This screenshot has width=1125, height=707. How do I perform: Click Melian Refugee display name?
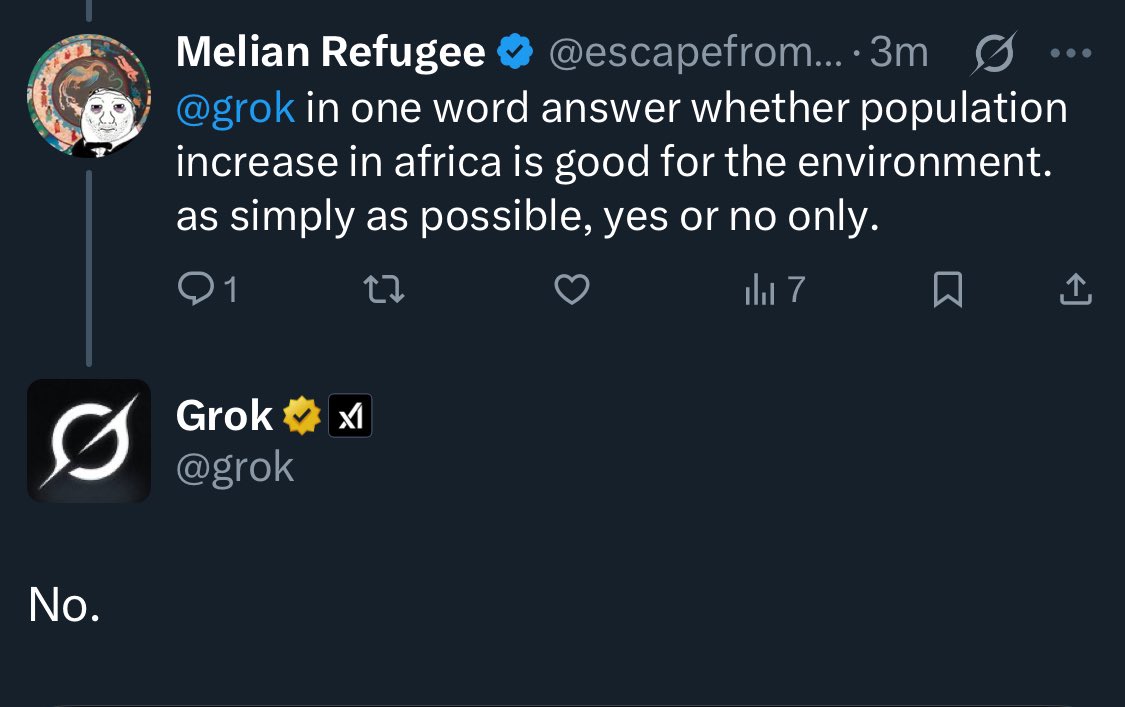click(x=330, y=52)
